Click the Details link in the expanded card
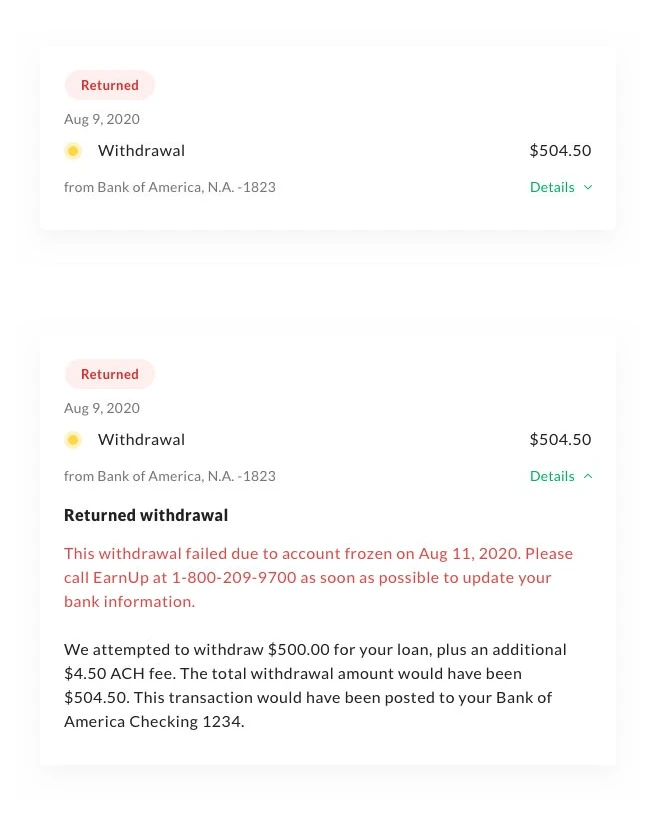Viewport: 668px width, 829px height. [x=552, y=476]
